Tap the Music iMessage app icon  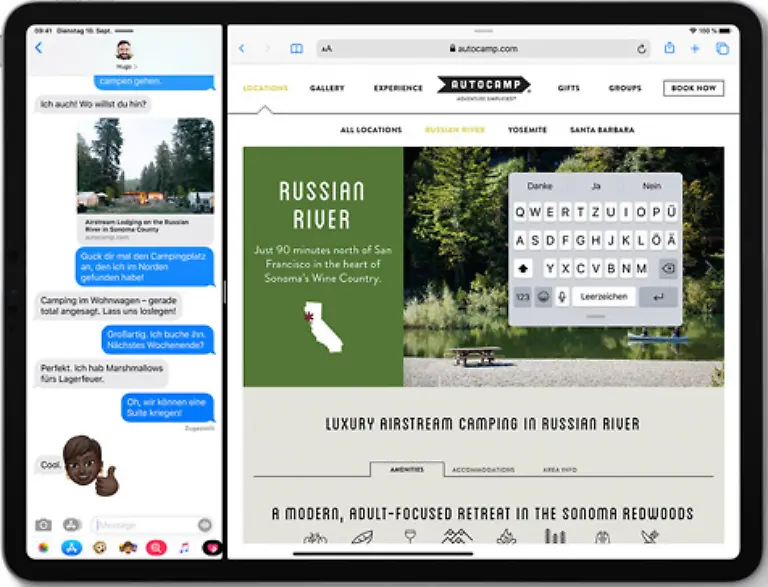(184, 547)
